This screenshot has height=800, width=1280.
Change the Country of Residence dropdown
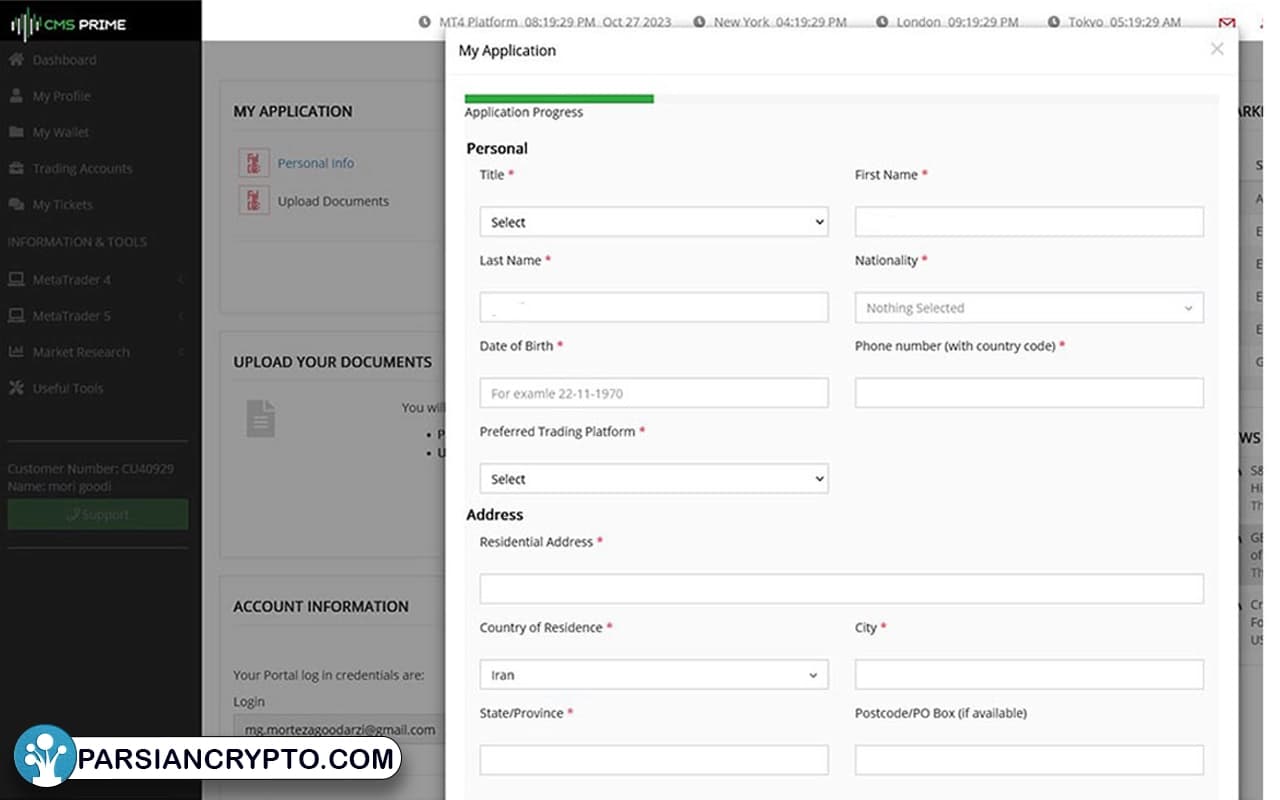coord(654,675)
